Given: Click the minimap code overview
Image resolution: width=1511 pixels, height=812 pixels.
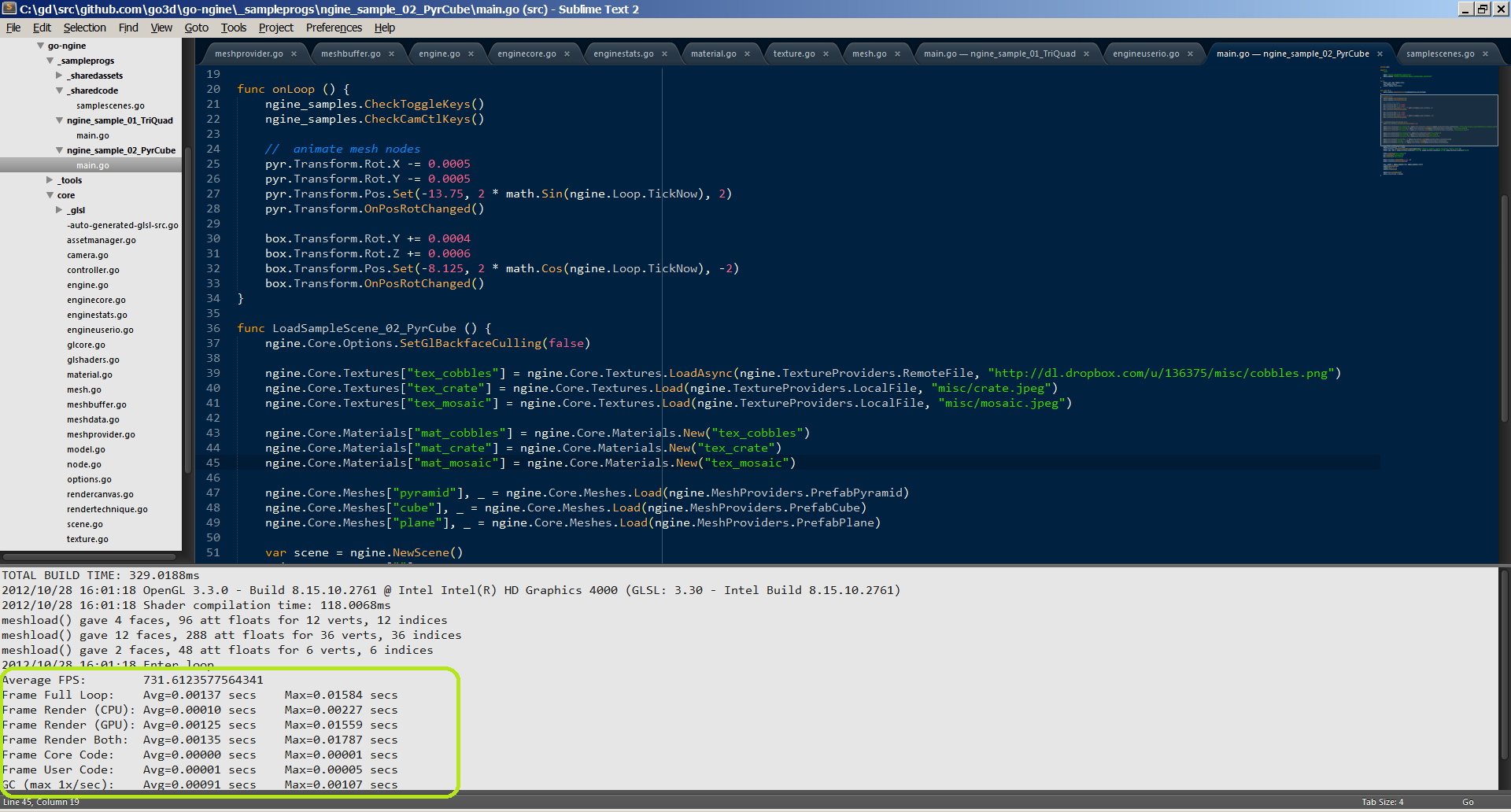Looking at the screenshot, I should [x=1439, y=120].
